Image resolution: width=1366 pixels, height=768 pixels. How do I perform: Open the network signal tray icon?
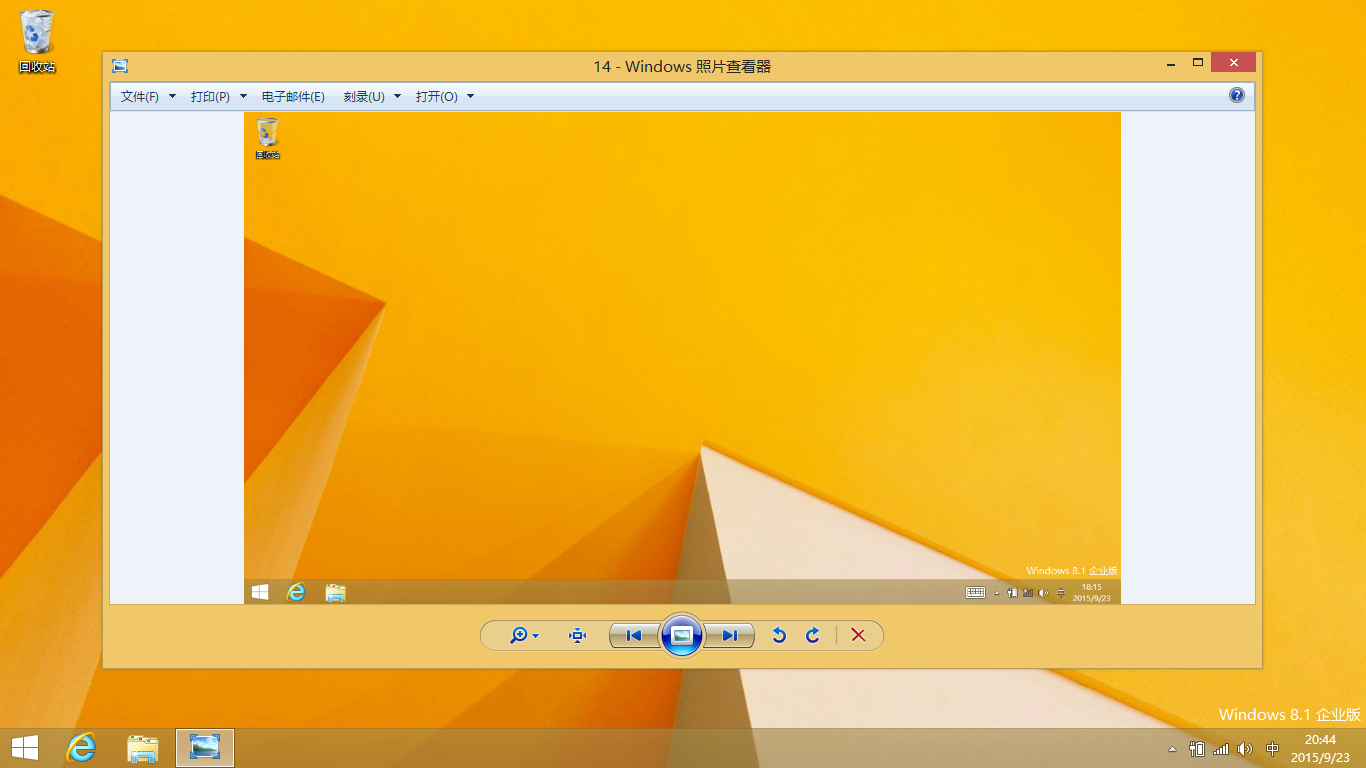tap(1220, 749)
